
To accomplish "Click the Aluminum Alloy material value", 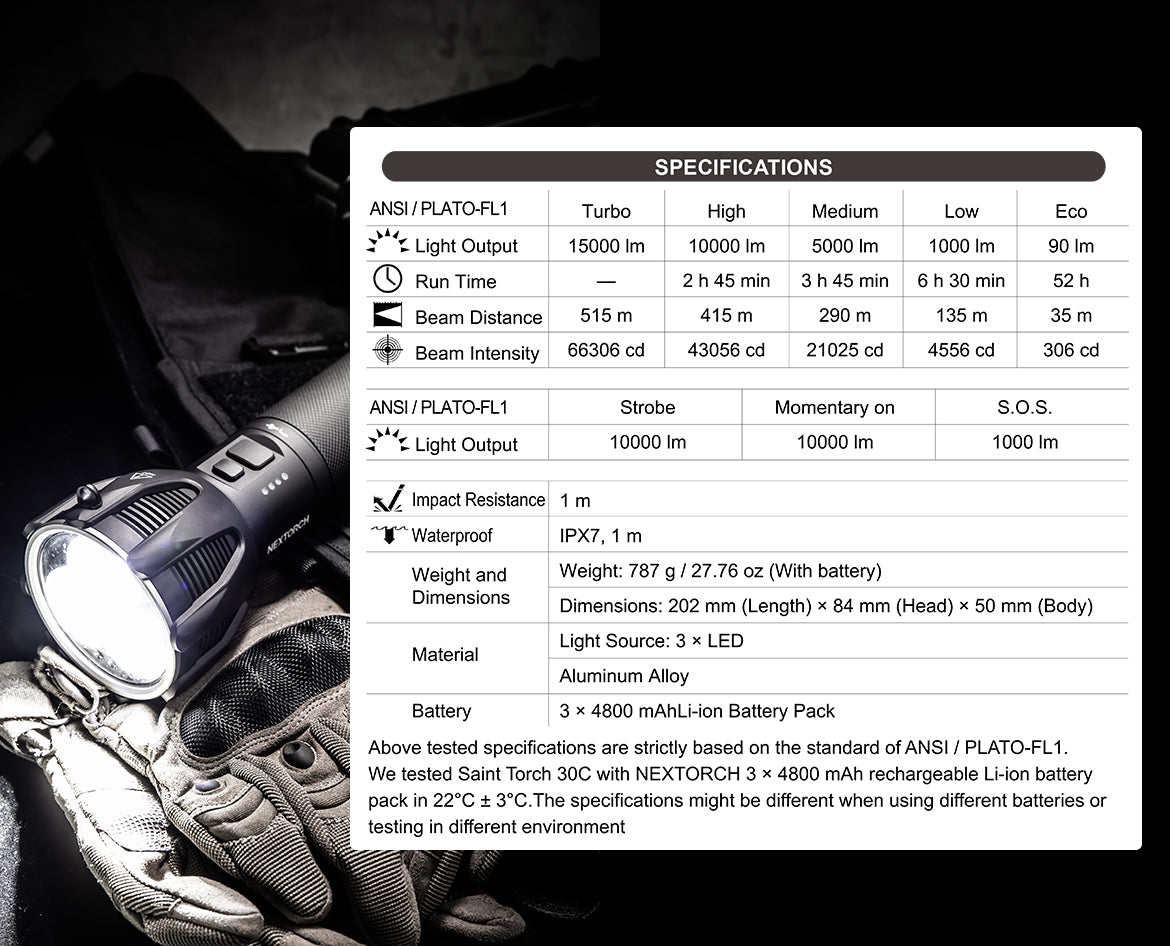I will (624, 676).
